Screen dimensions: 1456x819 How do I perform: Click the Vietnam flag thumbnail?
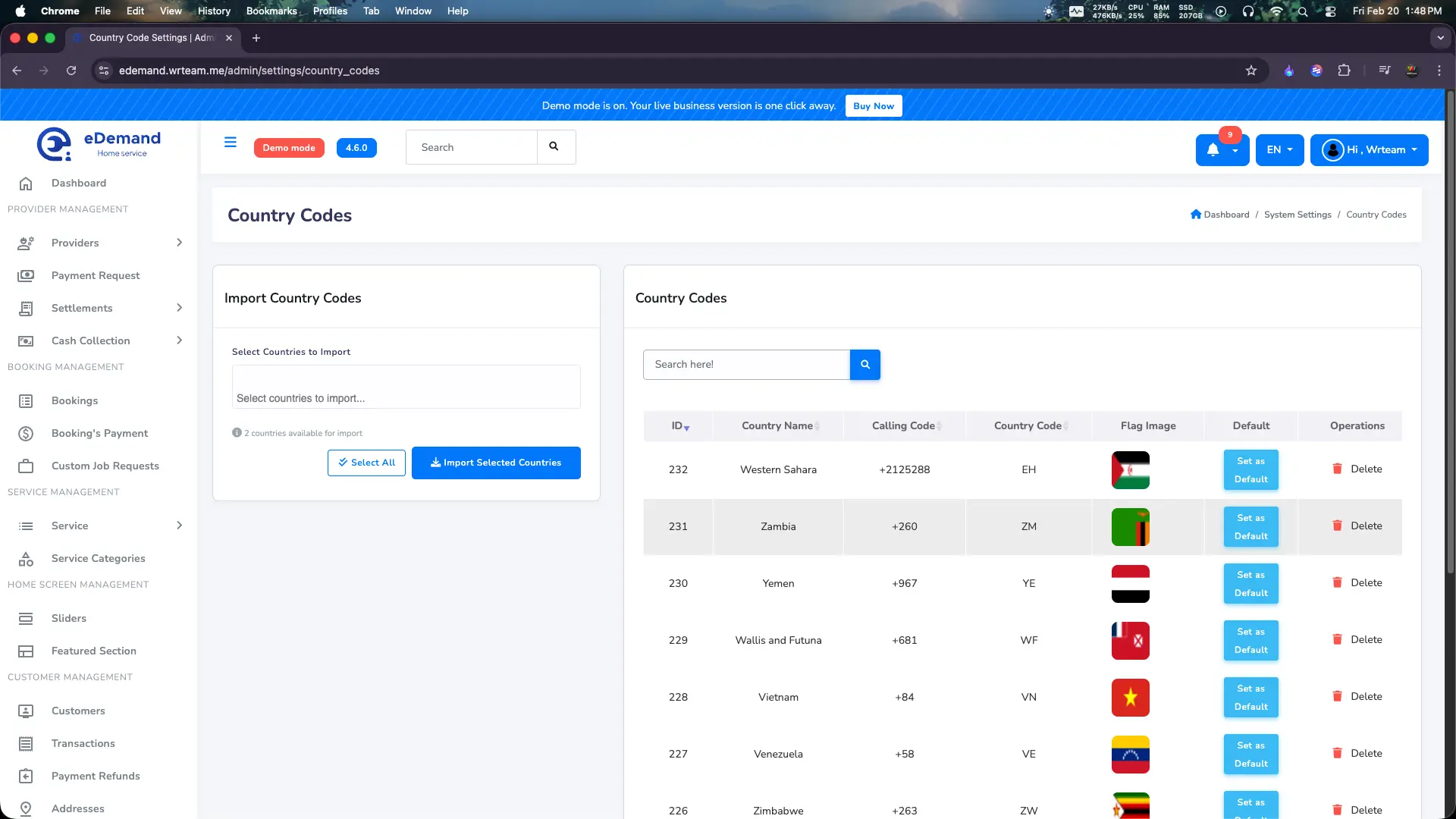pyautogui.click(x=1130, y=697)
